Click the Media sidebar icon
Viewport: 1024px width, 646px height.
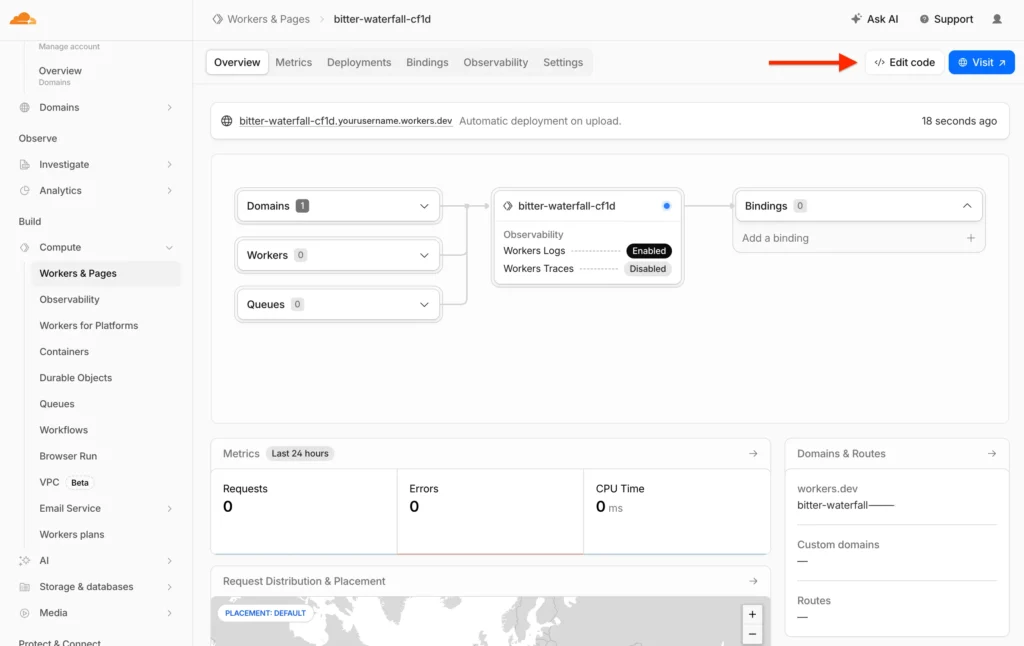click(x=25, y=613)
